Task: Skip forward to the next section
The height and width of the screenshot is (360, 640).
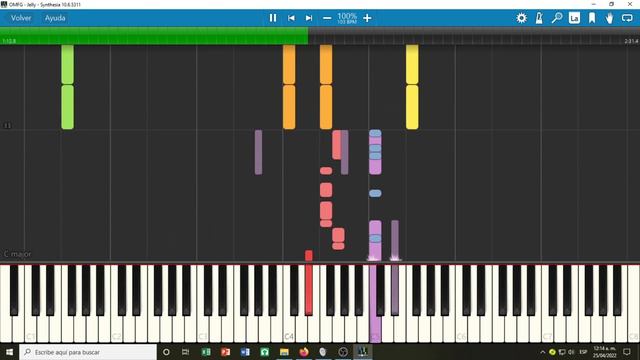Action: point(309,18)
